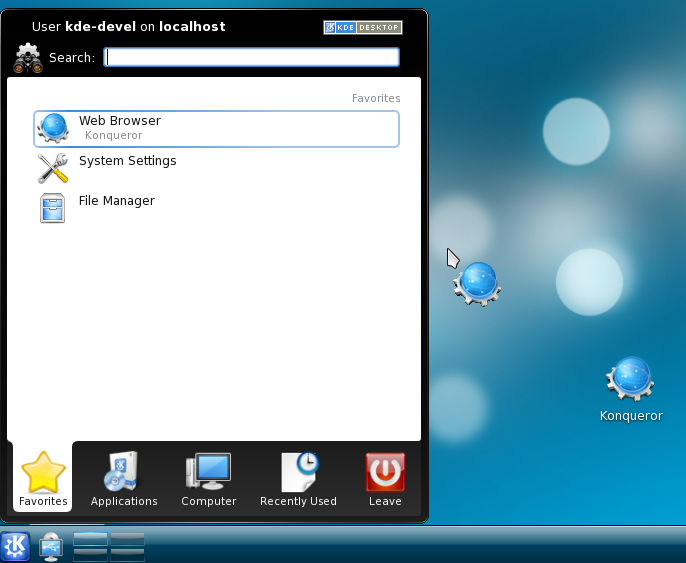Image resolution: width=686 pixels, height=563 pixels.
Task: Switch to the top-right virtual desktop in the pager
Action: (127, 540)
